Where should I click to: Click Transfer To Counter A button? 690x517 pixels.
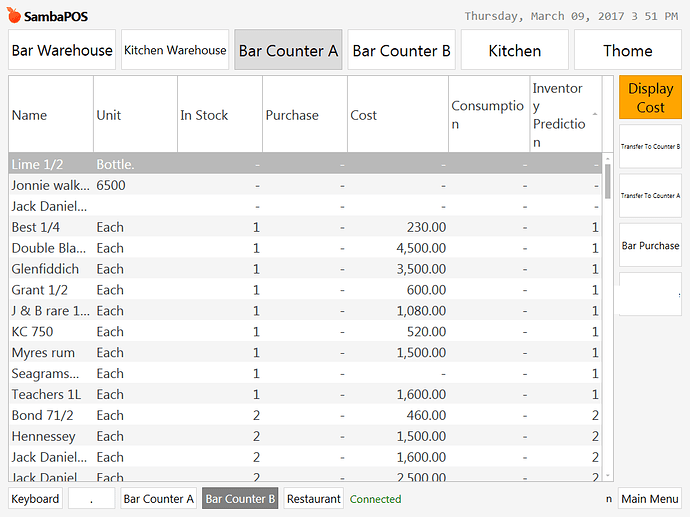click(x=650, y=196)
